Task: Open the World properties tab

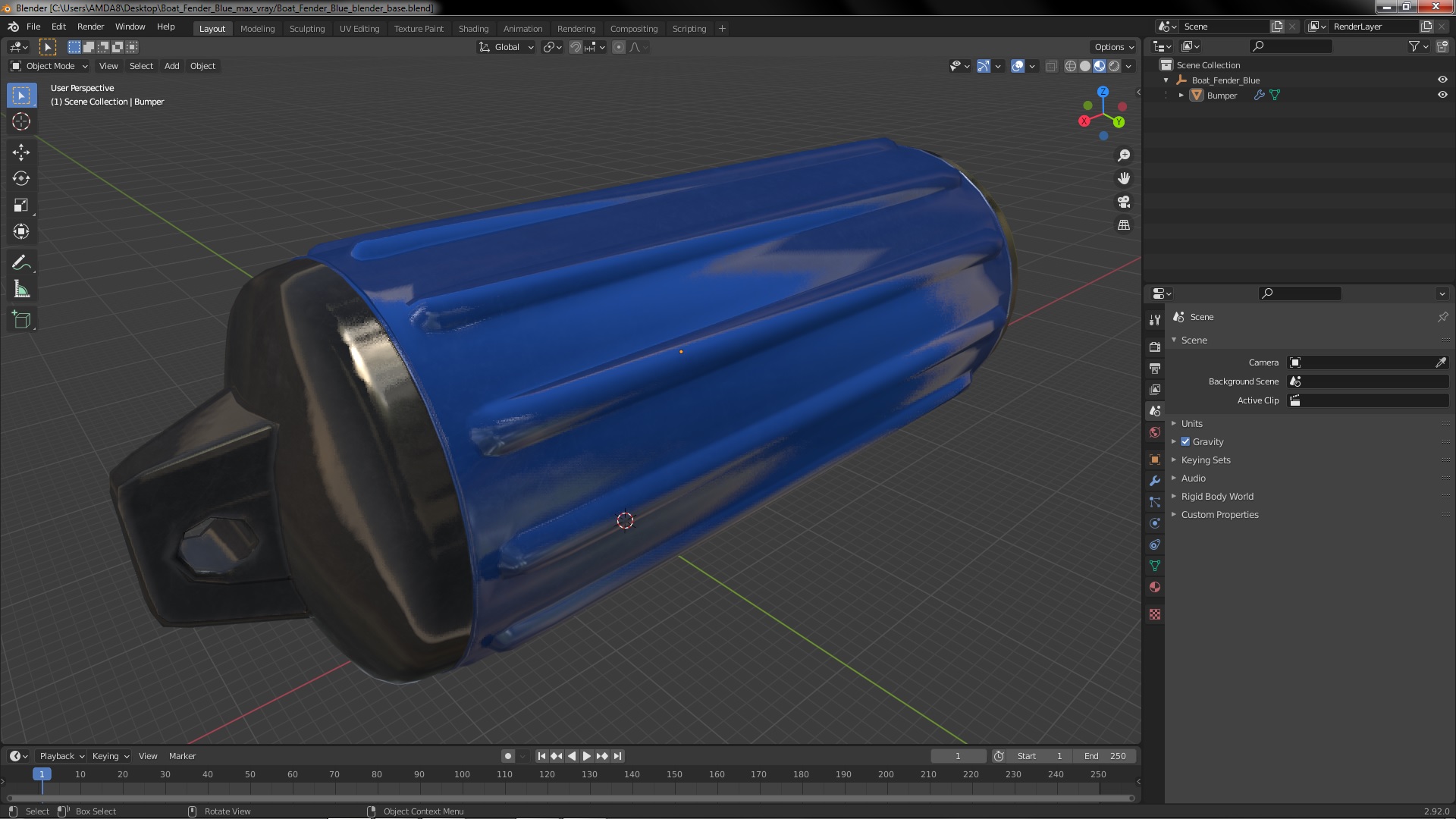Action: tap(1155, 432)
